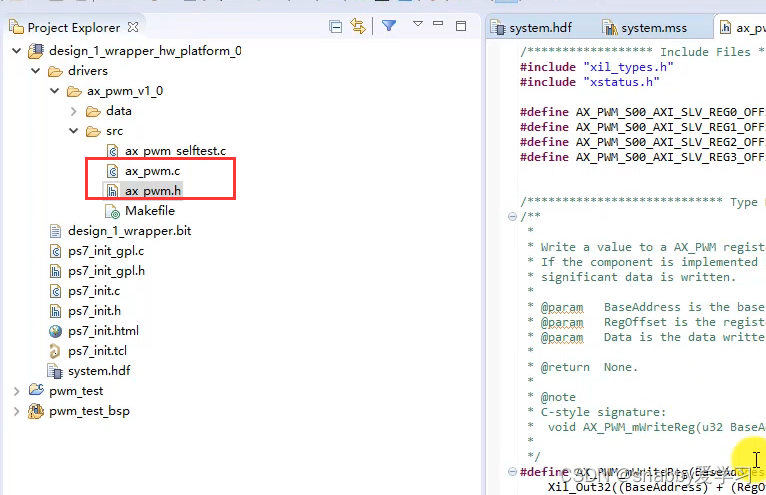Viewport: 766px width, 495px height.
Task: Toggle Link with Editor icon
Action: click(358, 26)
